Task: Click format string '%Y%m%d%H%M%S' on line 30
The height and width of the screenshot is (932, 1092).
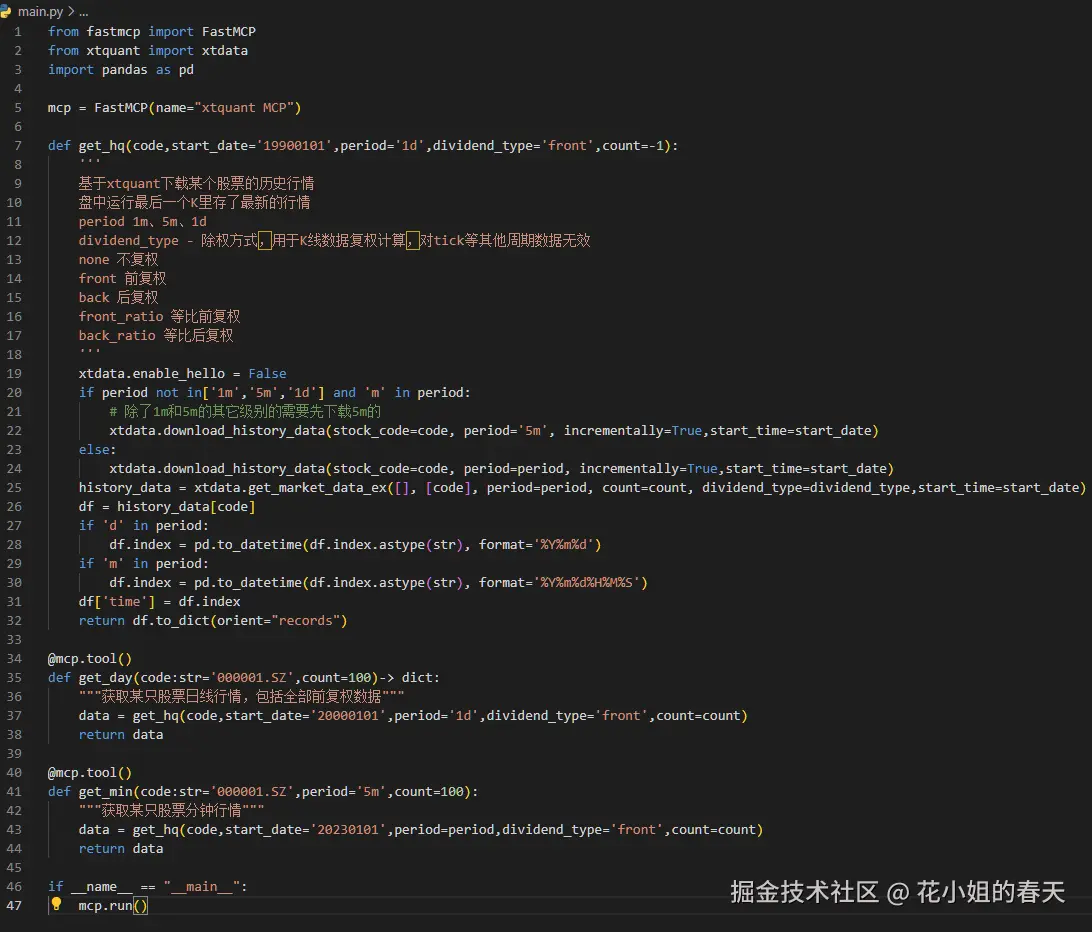Action: pyautogui.click(x=586, y=582)
